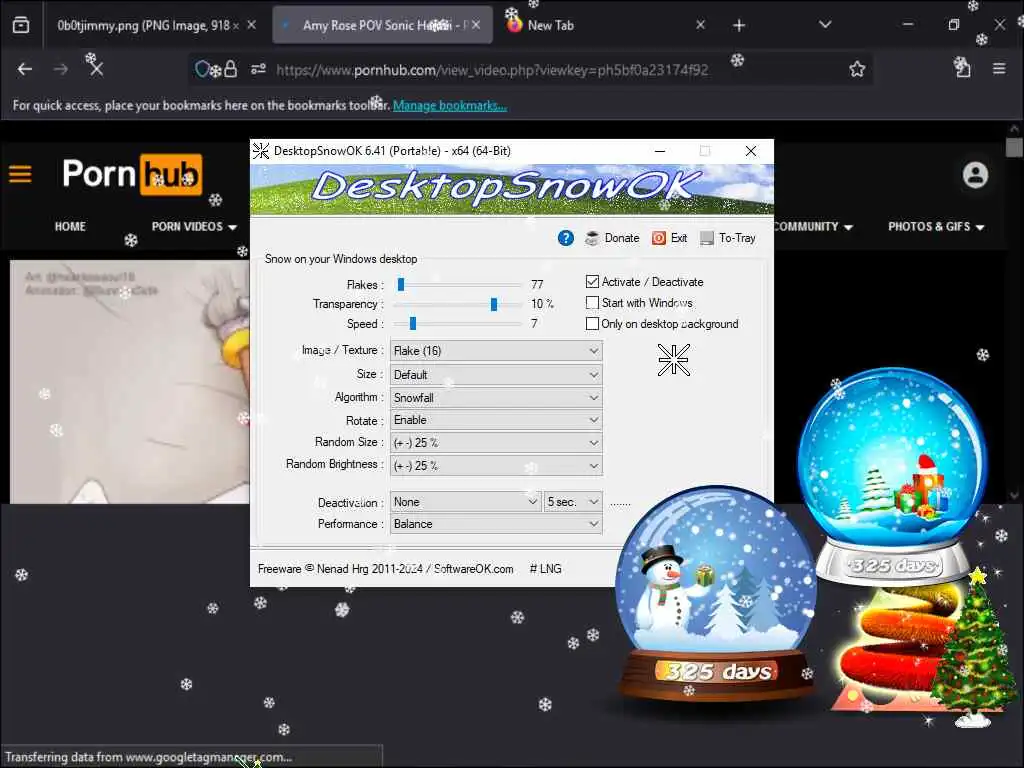Open the COMMUNITY navigation menu

tap(813, 227)
